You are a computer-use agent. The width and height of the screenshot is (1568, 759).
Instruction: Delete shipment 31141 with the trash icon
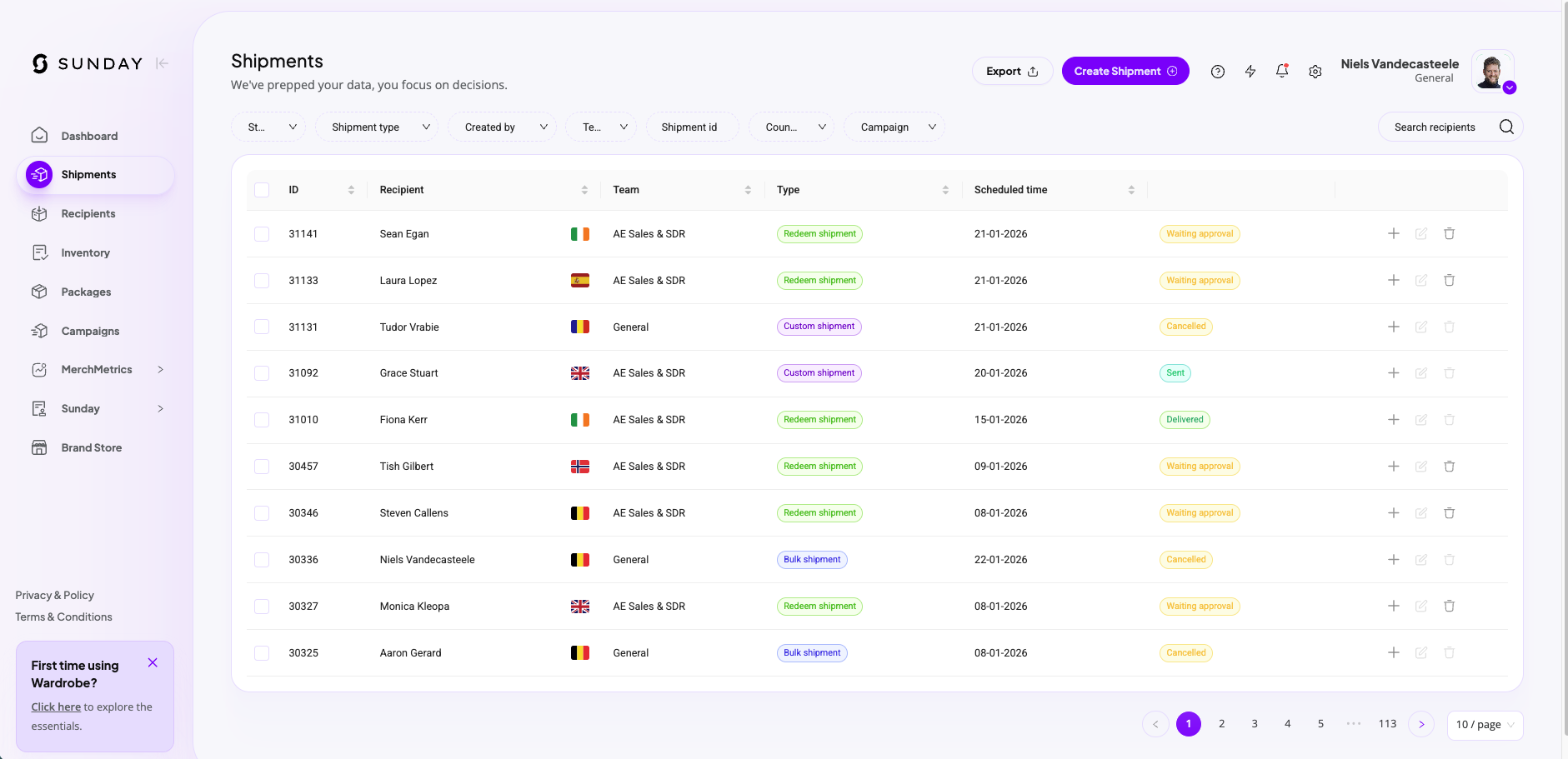pos(1450,233)
